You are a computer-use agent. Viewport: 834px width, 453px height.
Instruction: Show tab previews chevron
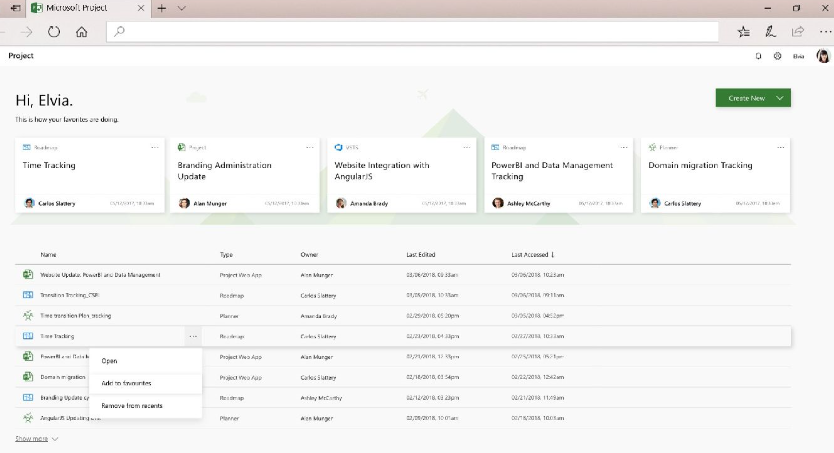point(181,8)
